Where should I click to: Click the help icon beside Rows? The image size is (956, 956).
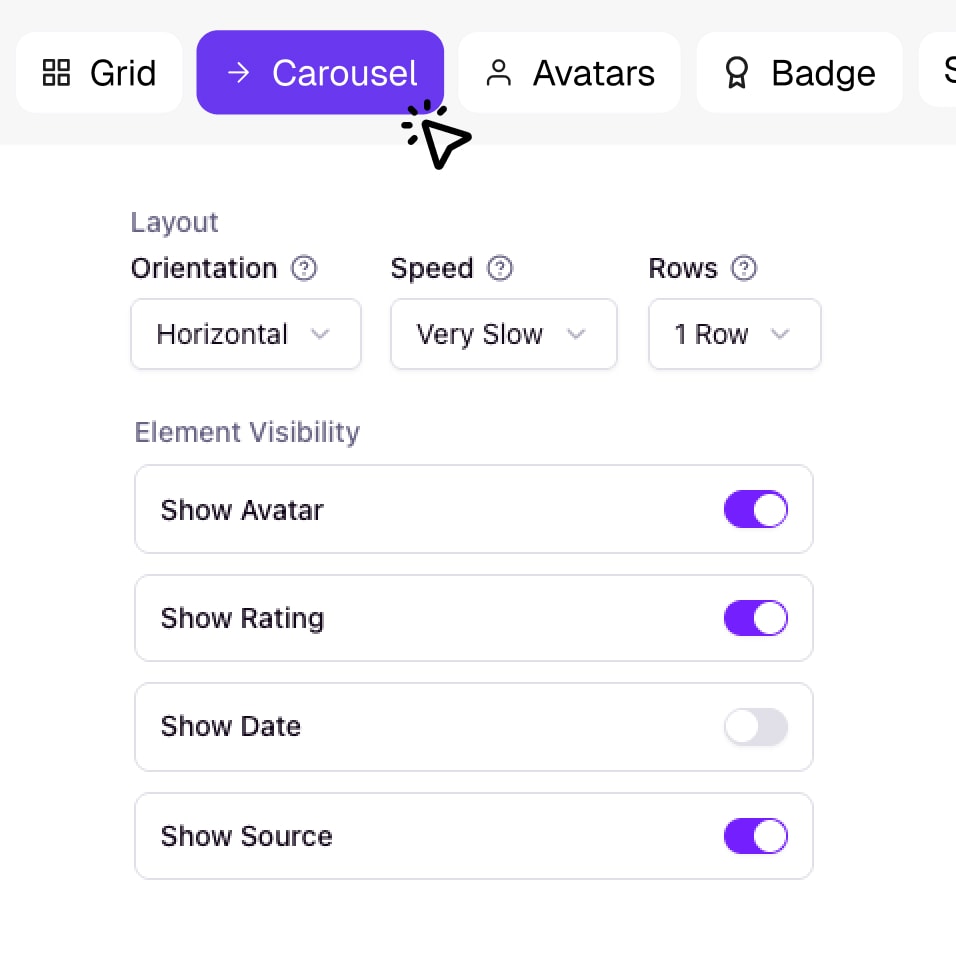coord(743,268)
